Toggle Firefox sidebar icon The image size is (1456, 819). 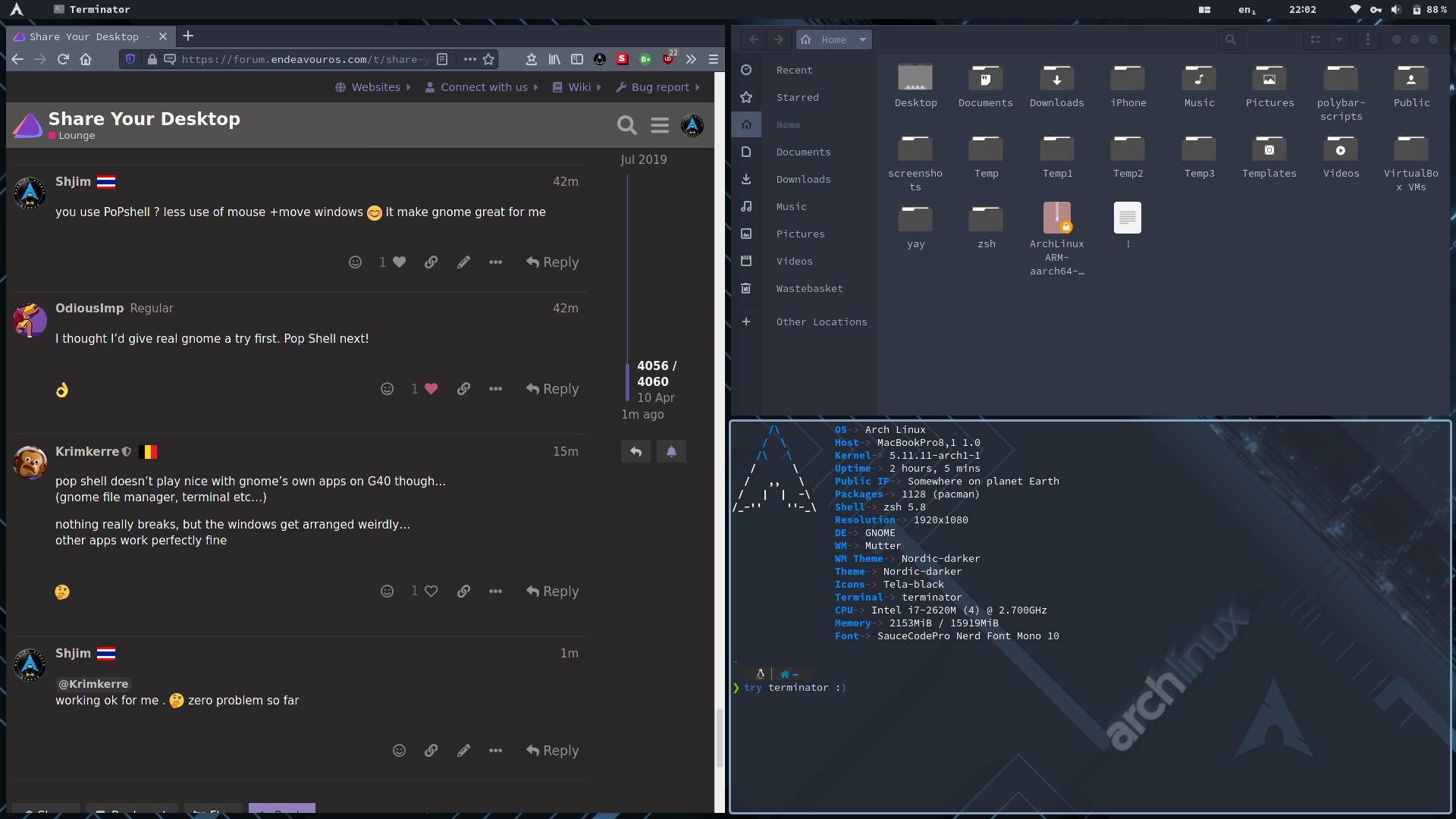[577, 59]
